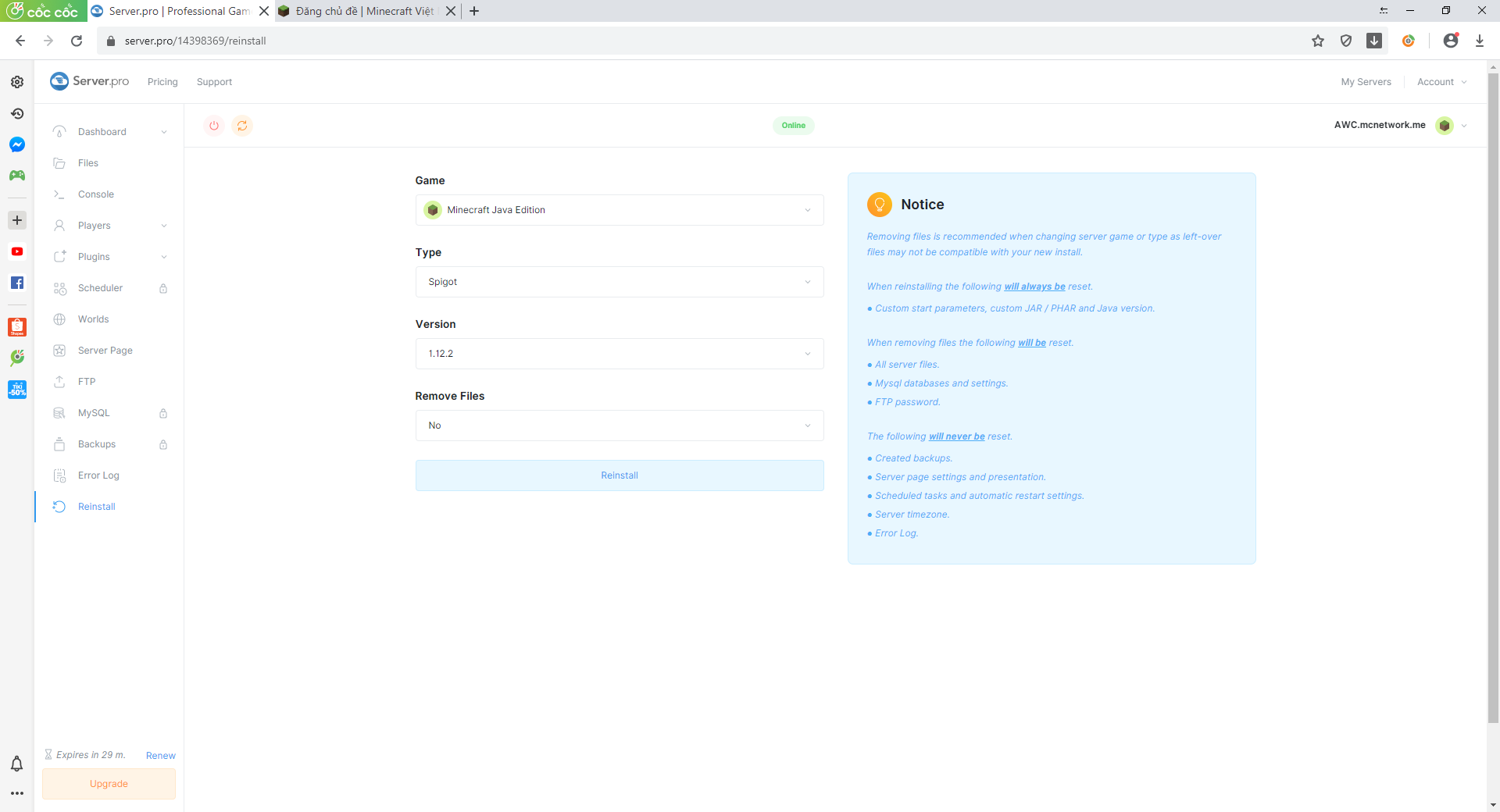Open a new browser tab
Image resolution: width=1500 pixels, height=812 pixels.
click(x=474, y=11)
